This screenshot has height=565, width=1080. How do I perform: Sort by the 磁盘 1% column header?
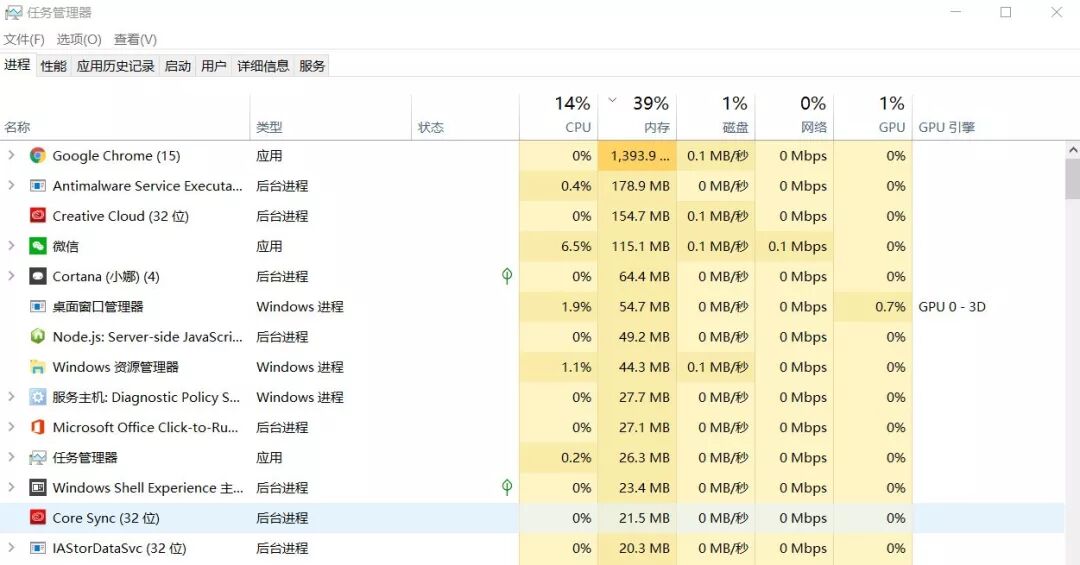pos(716,117)
